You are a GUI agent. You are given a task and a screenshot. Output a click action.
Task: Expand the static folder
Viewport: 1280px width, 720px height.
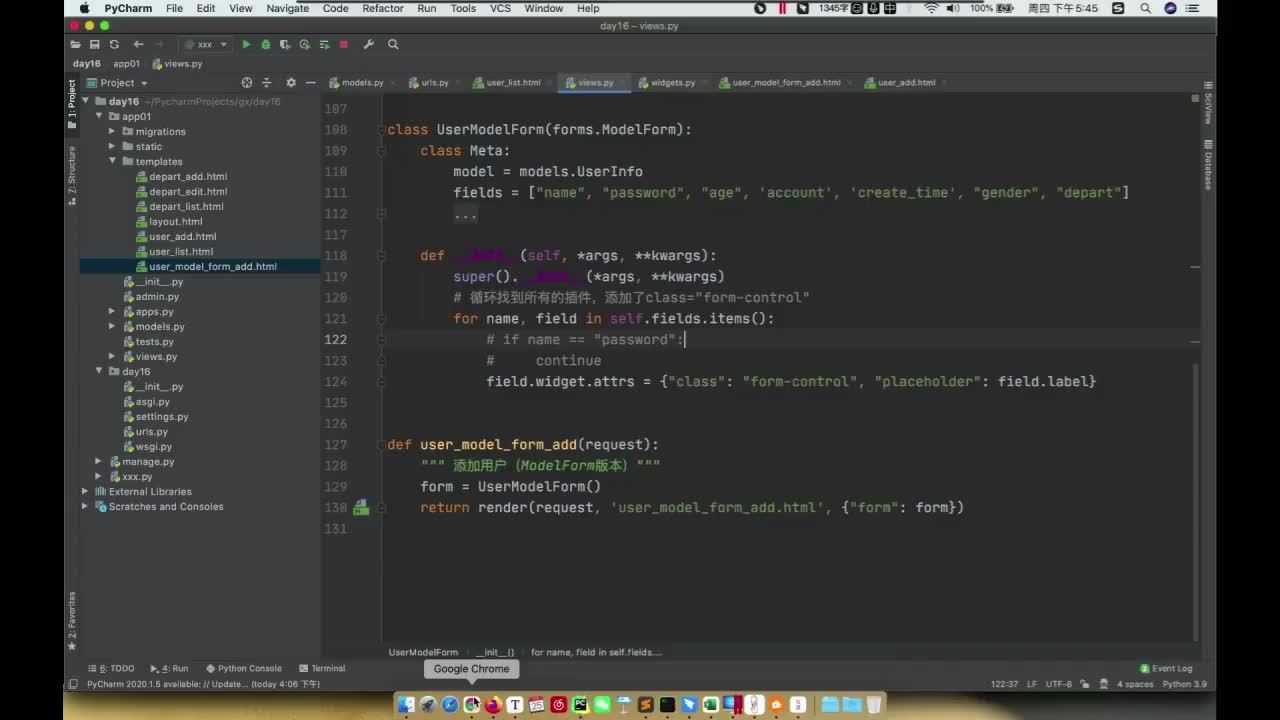[113, 146]
